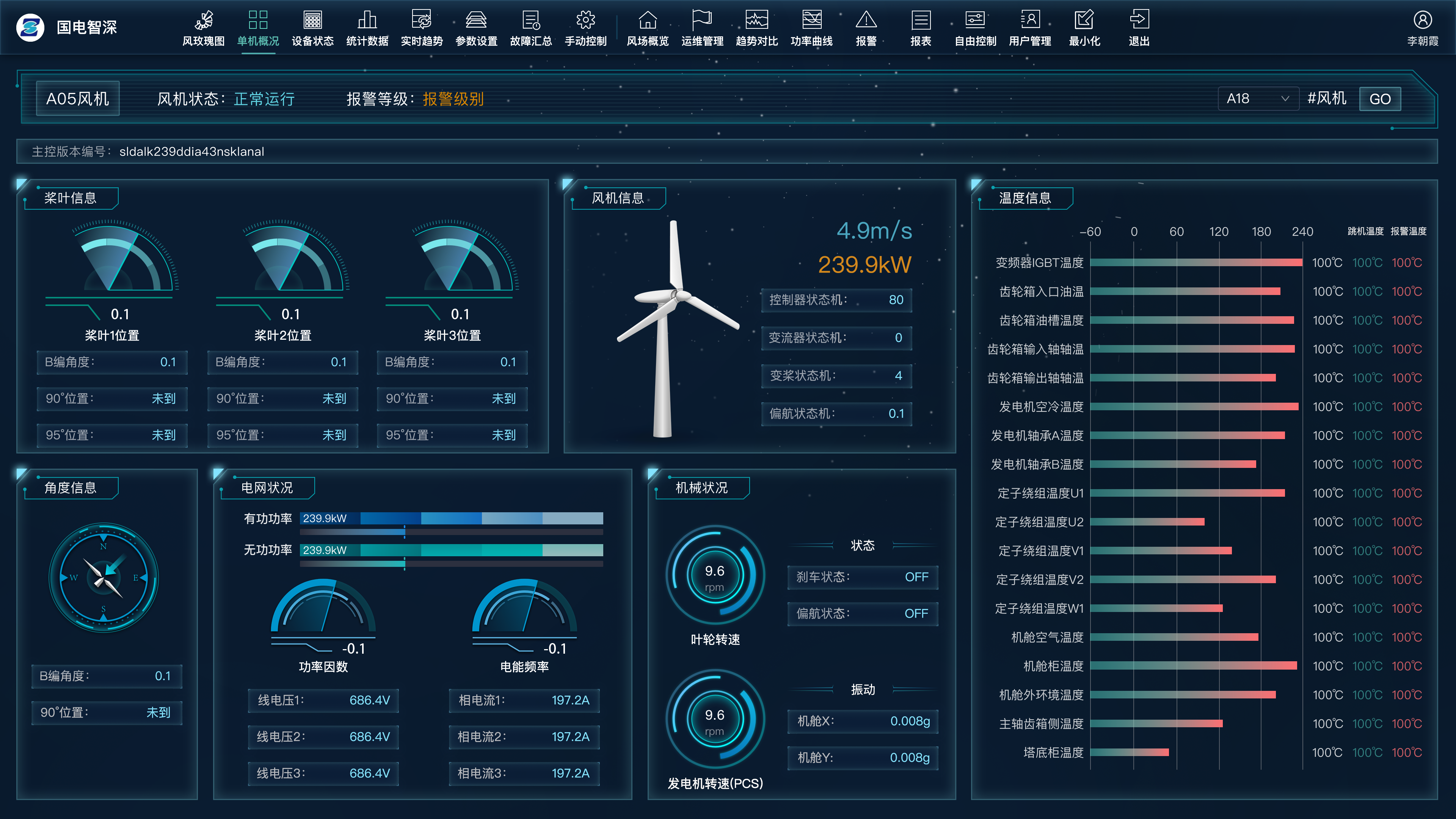The height and width of the screenshot is (819, 1456).
Task: Open the 用户管理 user management icon
Action: (x=1030, y=20)
